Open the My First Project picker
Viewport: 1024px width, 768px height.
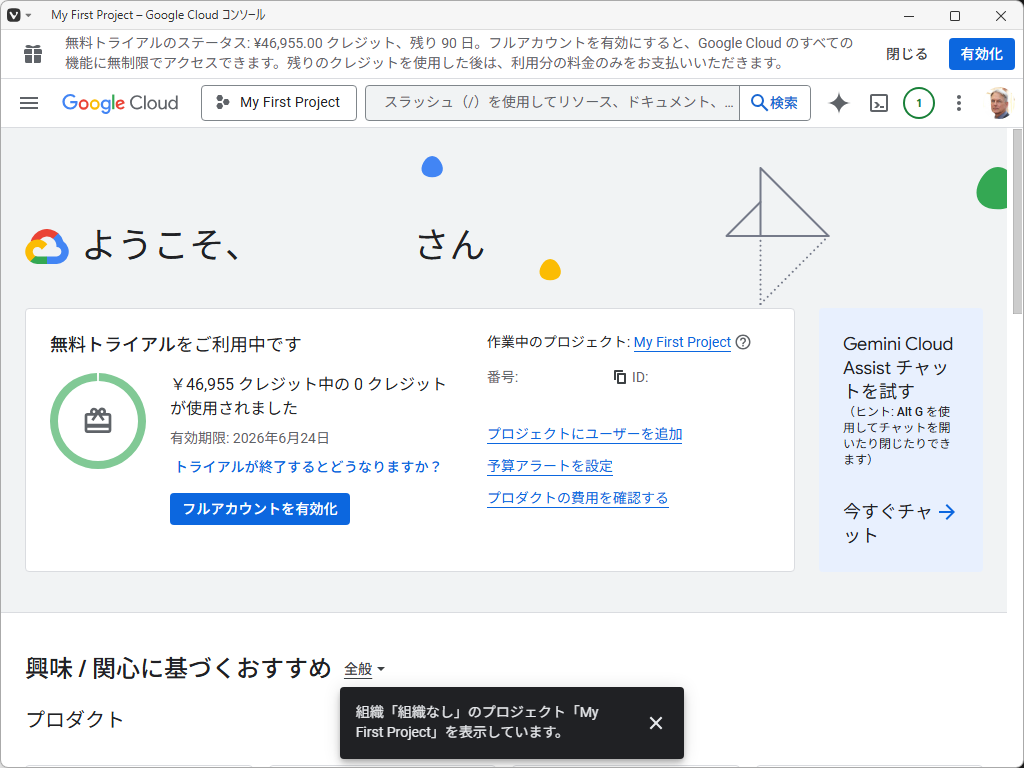(278, 102)
